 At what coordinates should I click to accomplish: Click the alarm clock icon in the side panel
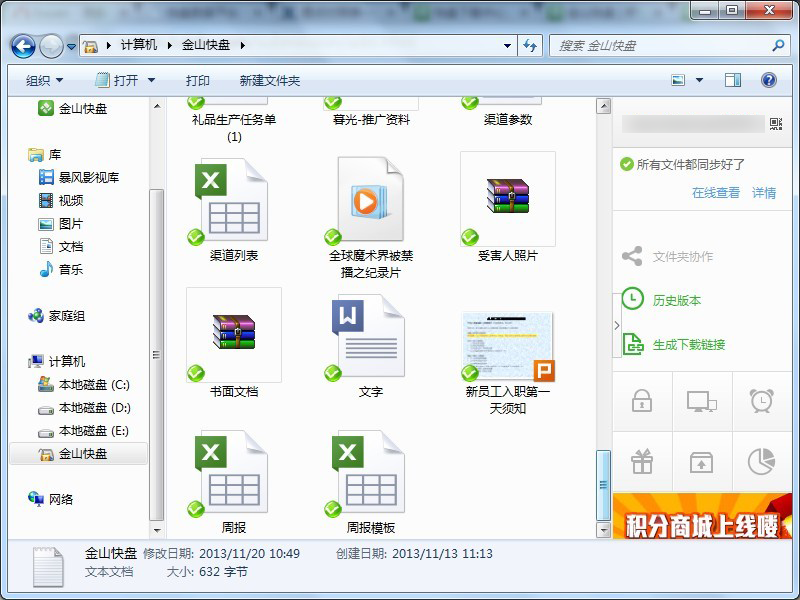point(761,401)
